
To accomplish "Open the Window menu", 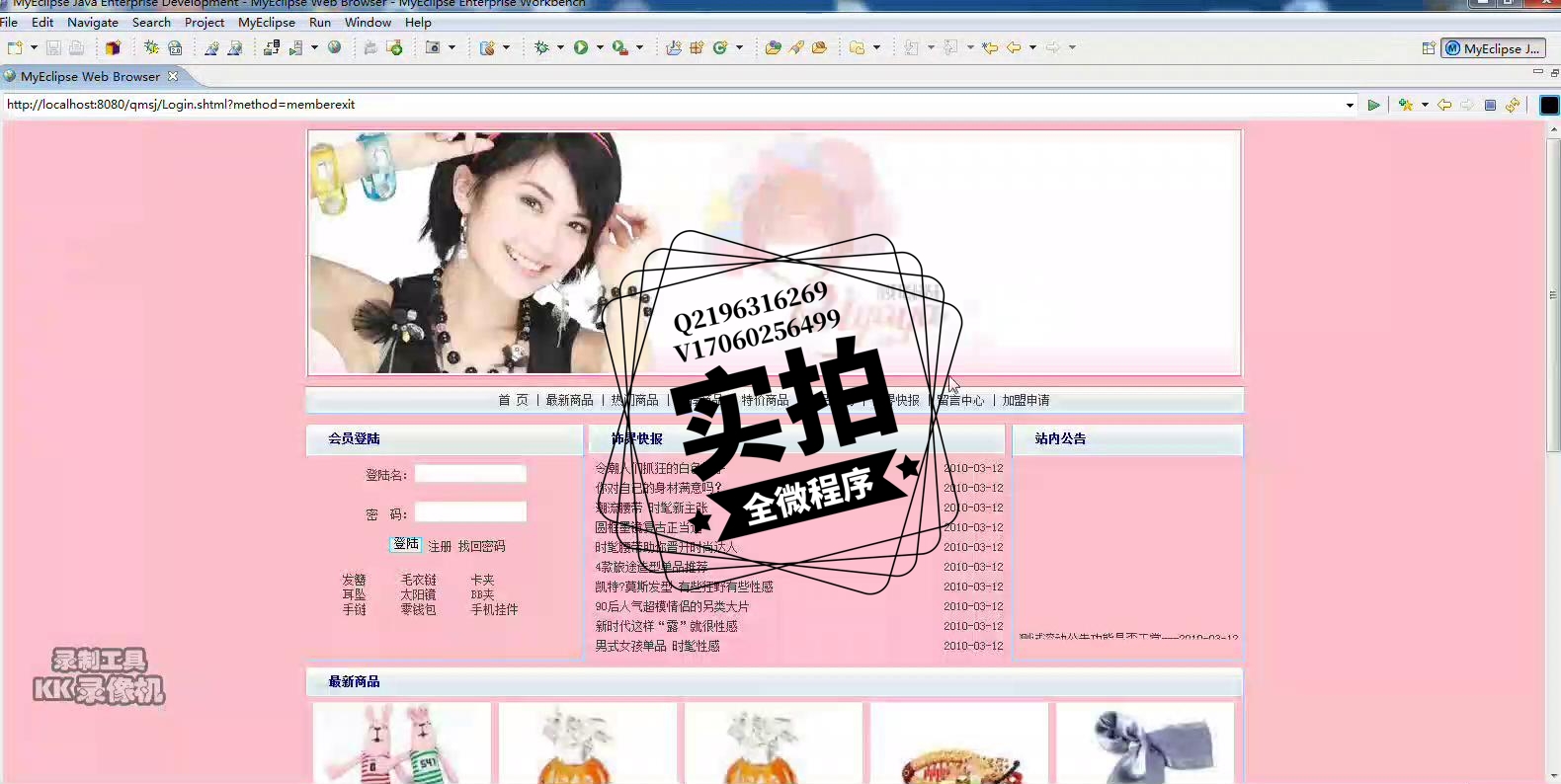I will [368, 22].
